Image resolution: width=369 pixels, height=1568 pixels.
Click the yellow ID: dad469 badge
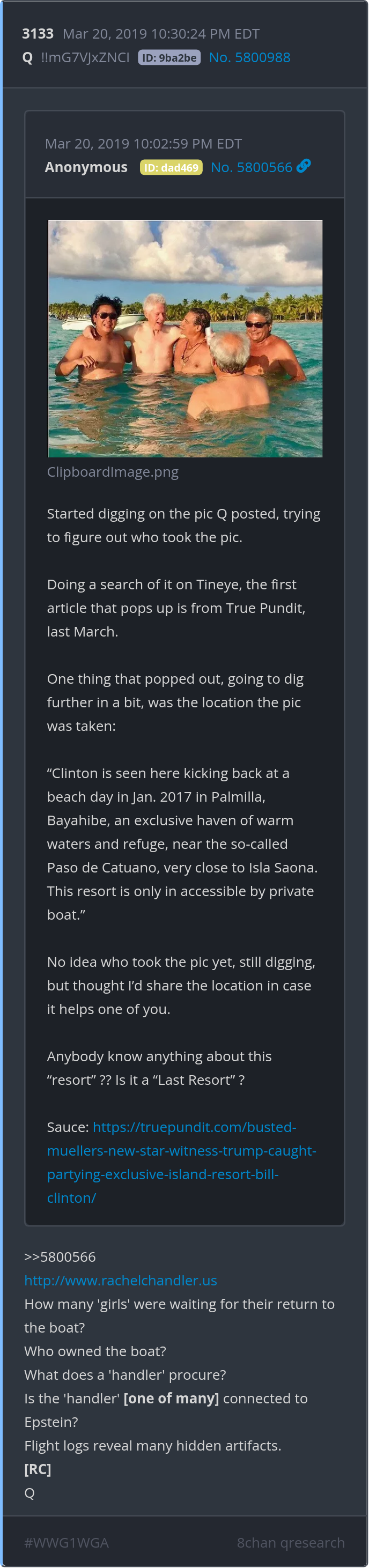[171, 167]
